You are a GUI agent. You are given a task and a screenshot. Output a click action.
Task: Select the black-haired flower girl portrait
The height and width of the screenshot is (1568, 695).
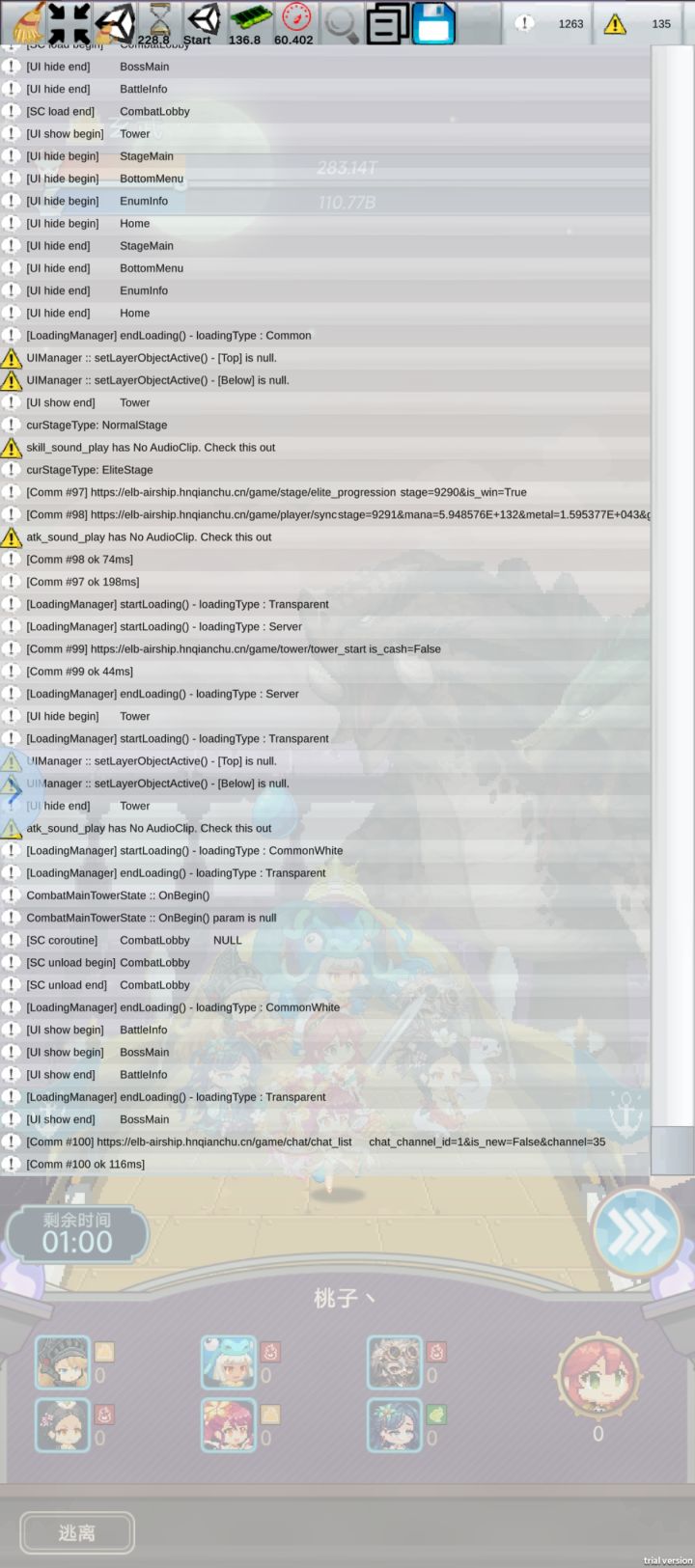click(x=63, y=1424)
